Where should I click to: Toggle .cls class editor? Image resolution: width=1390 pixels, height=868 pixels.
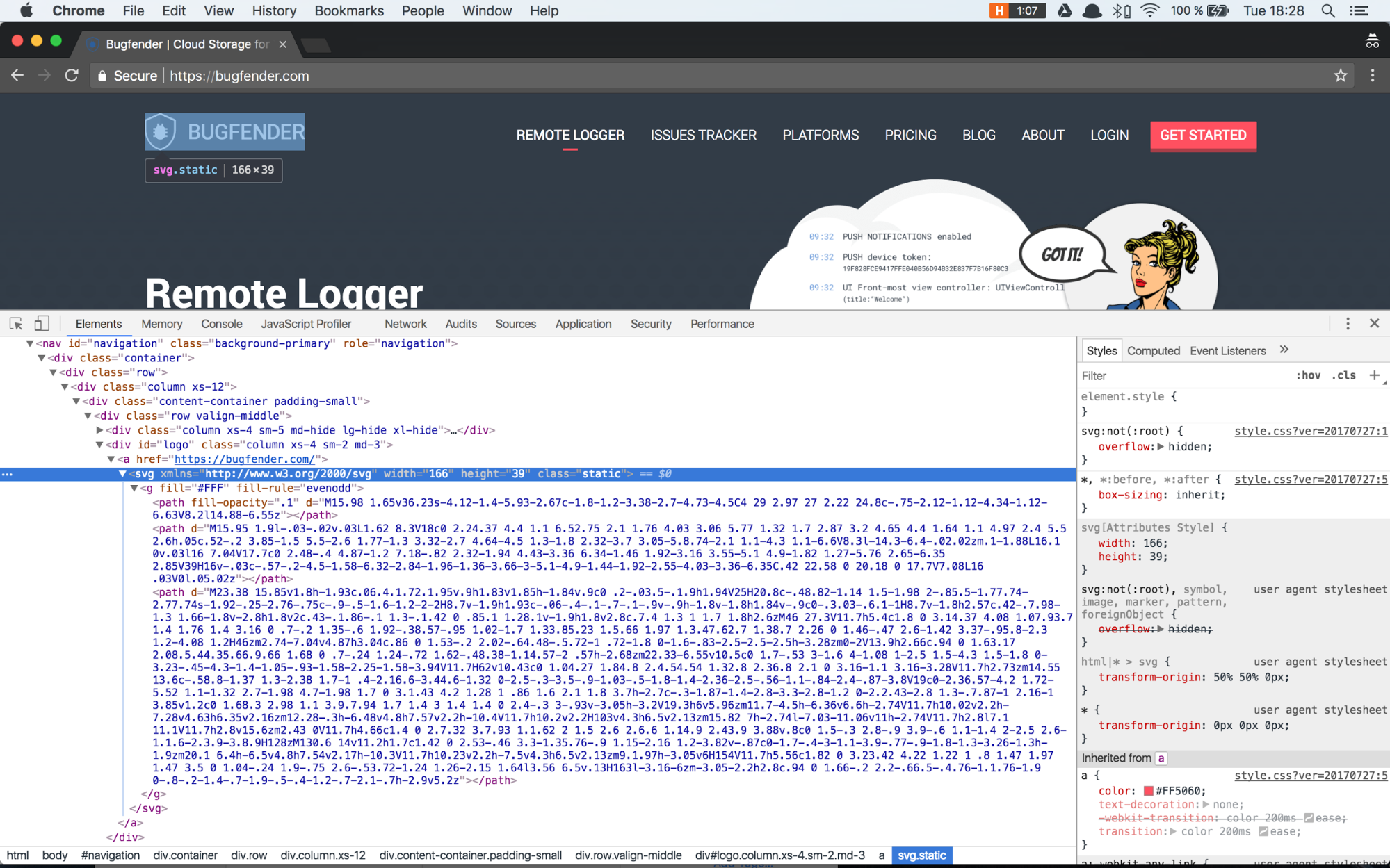pos(1343,375)
